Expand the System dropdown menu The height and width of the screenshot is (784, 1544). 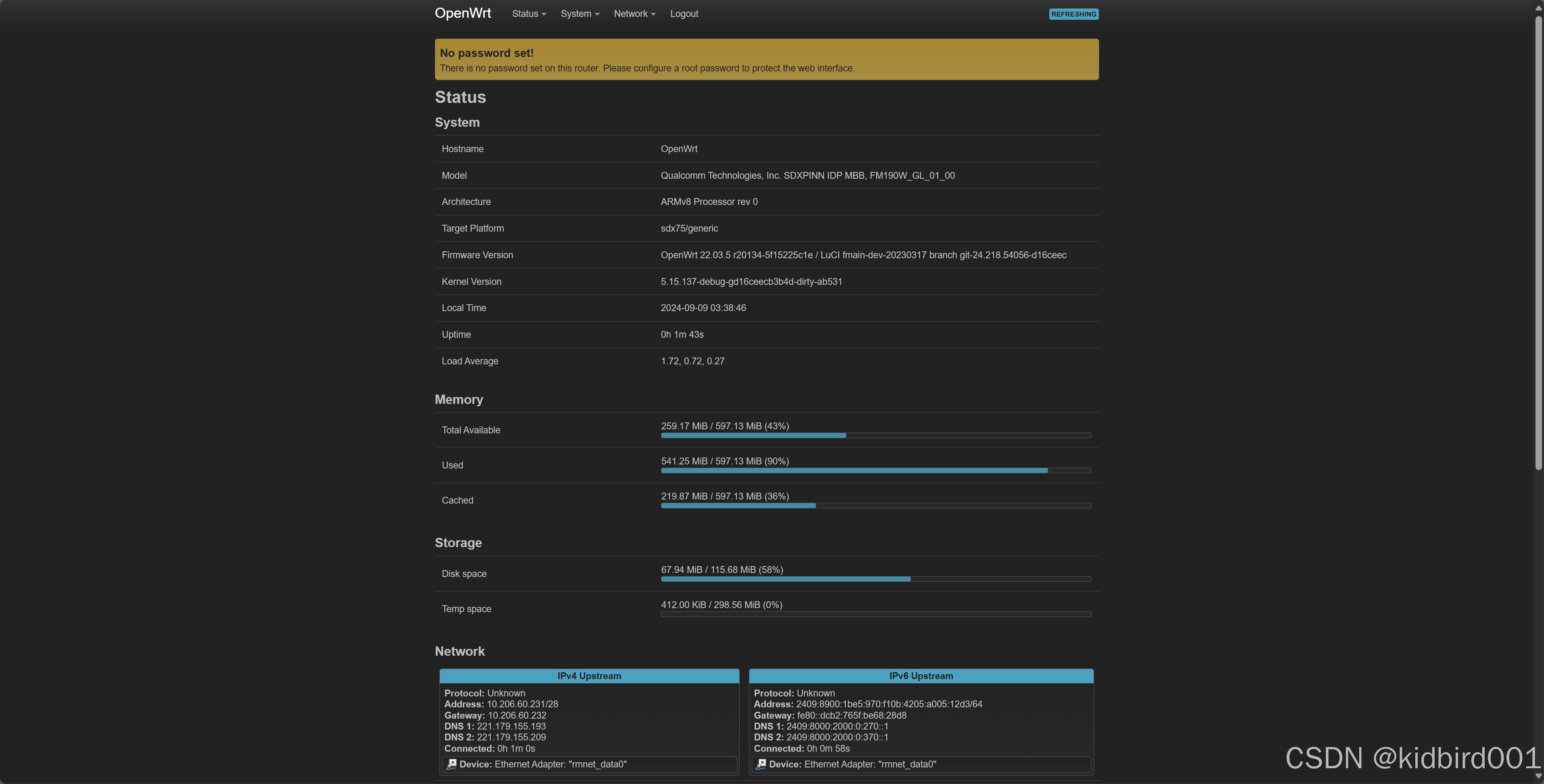[580, 14]
